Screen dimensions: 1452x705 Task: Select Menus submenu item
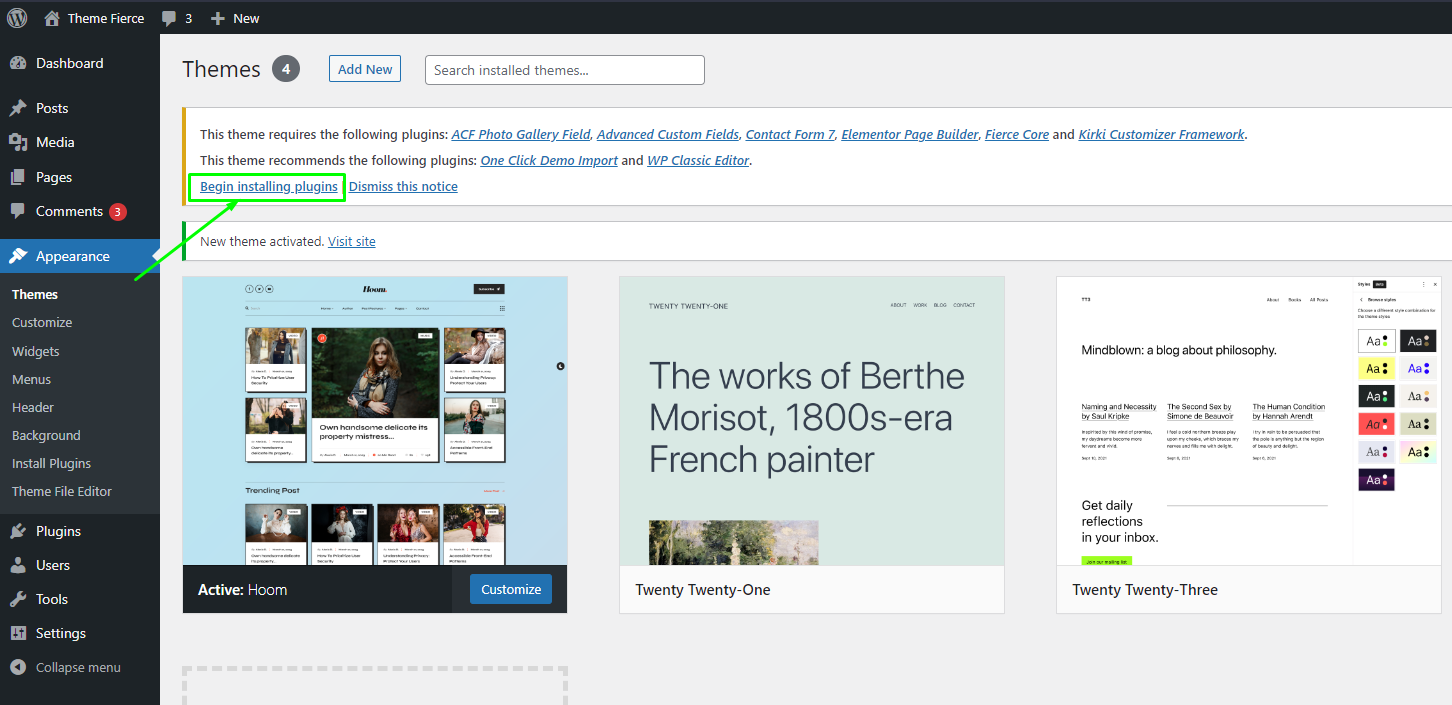coord(32,379)
